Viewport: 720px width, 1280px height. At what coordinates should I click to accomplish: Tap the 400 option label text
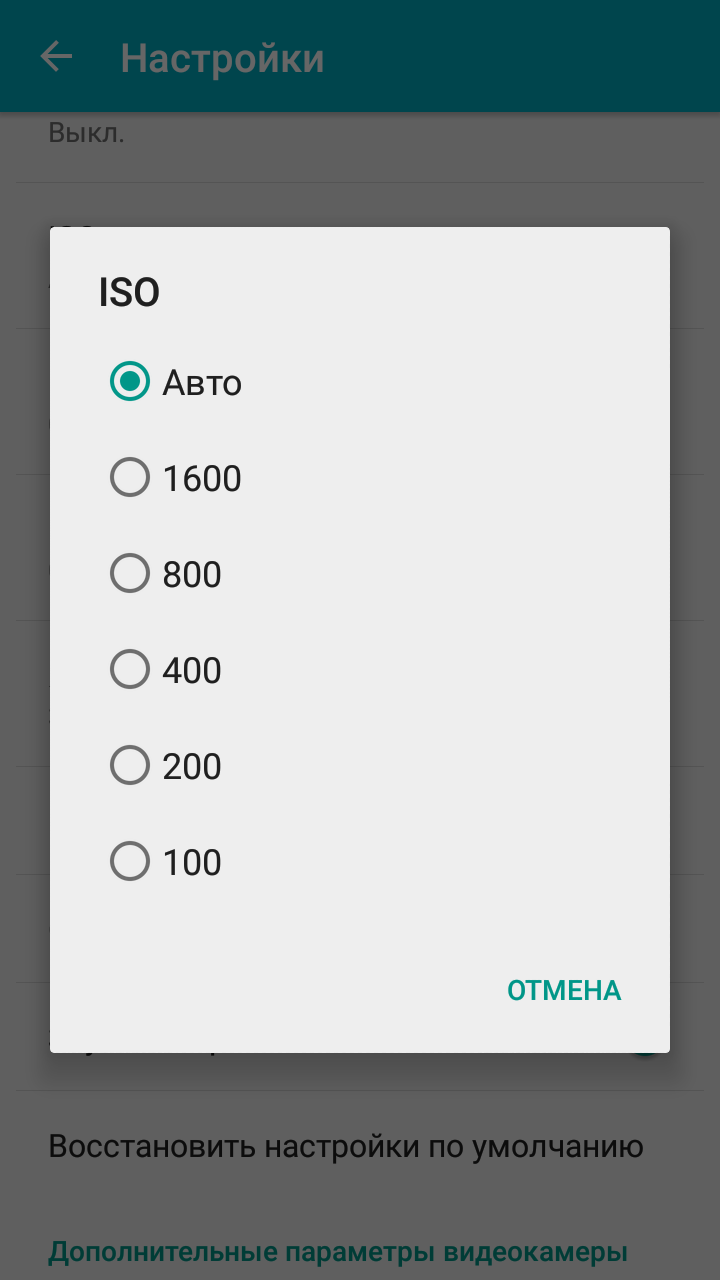[192, 671]
